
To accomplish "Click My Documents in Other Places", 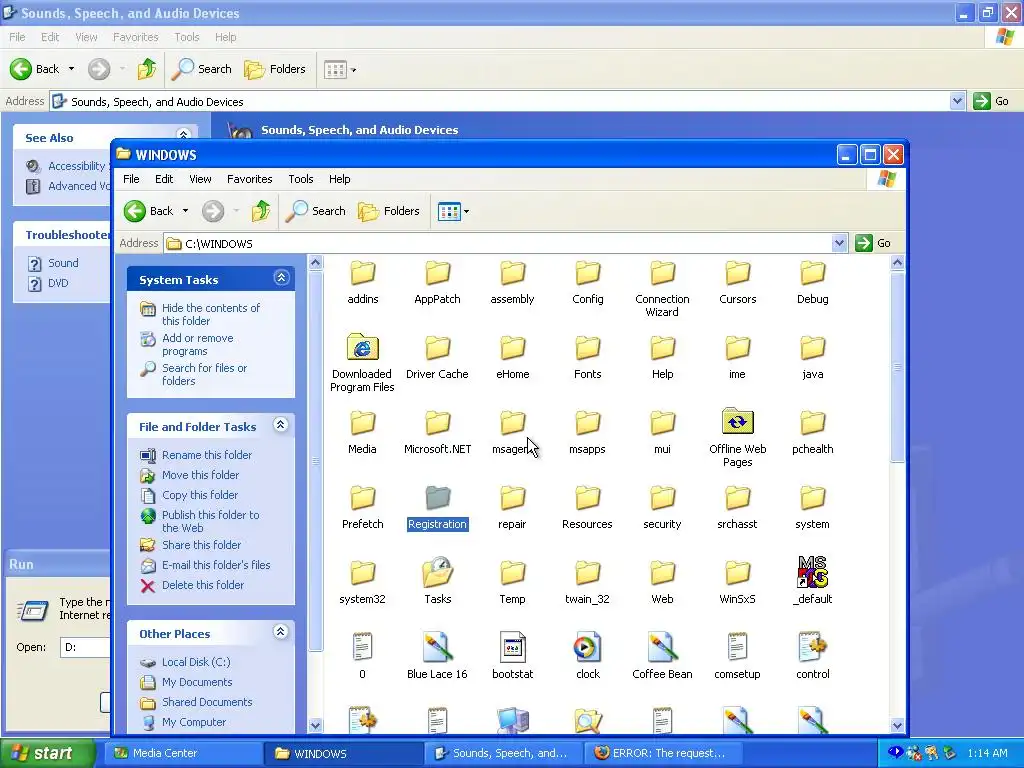I will [x=197, y=682].
